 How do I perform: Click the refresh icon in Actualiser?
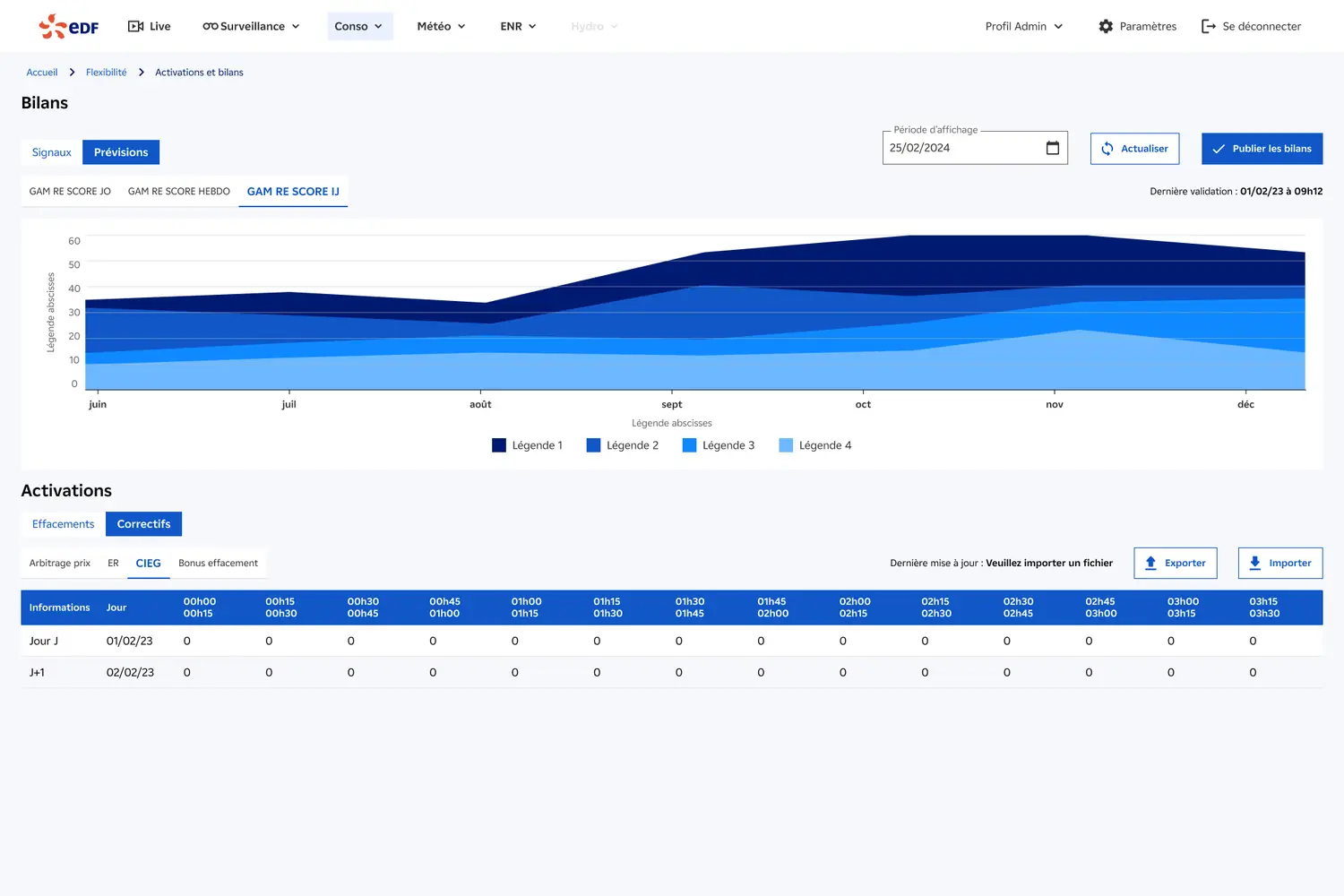point(1107,149)
